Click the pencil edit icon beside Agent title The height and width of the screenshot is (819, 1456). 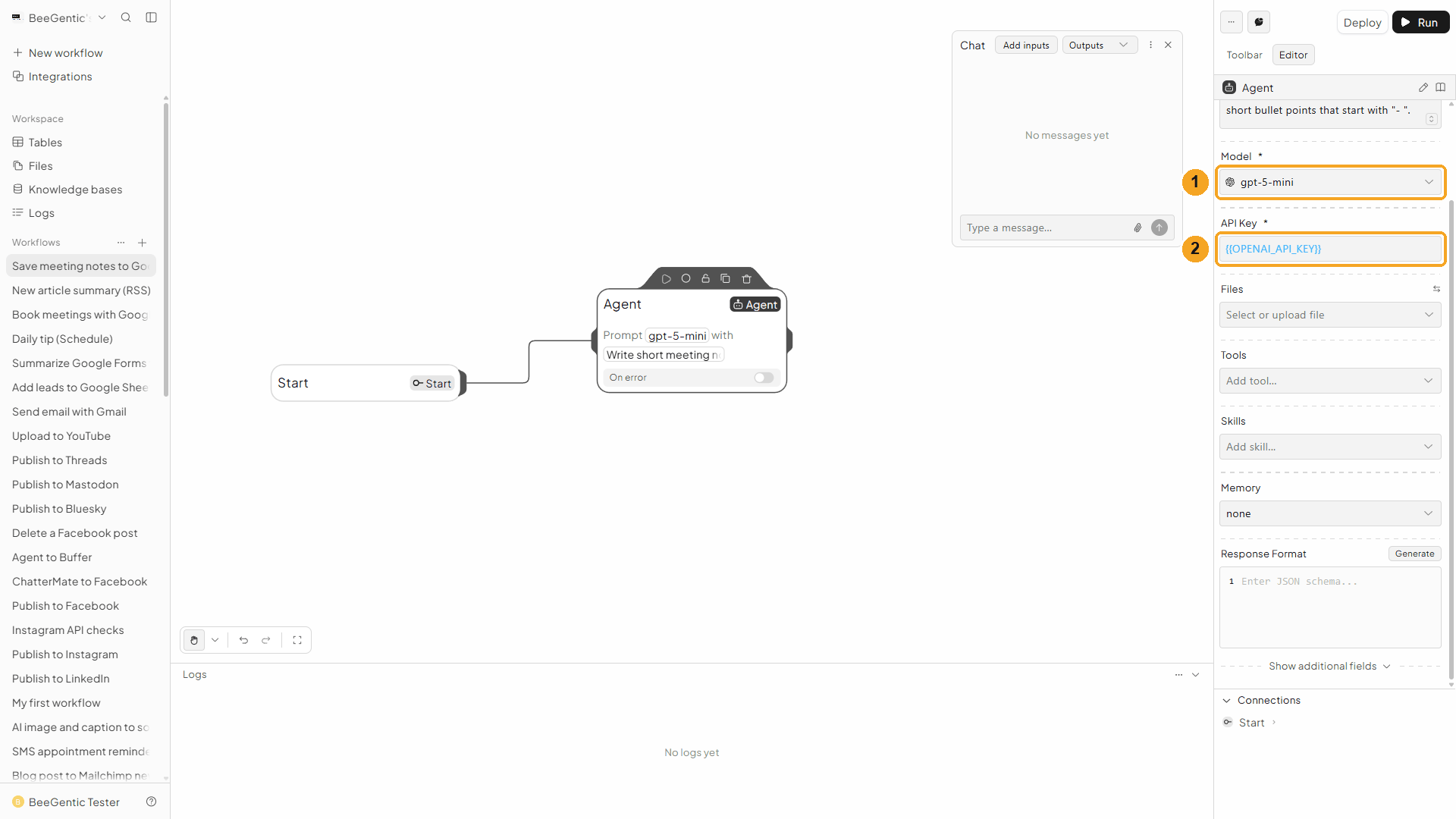1423,88
